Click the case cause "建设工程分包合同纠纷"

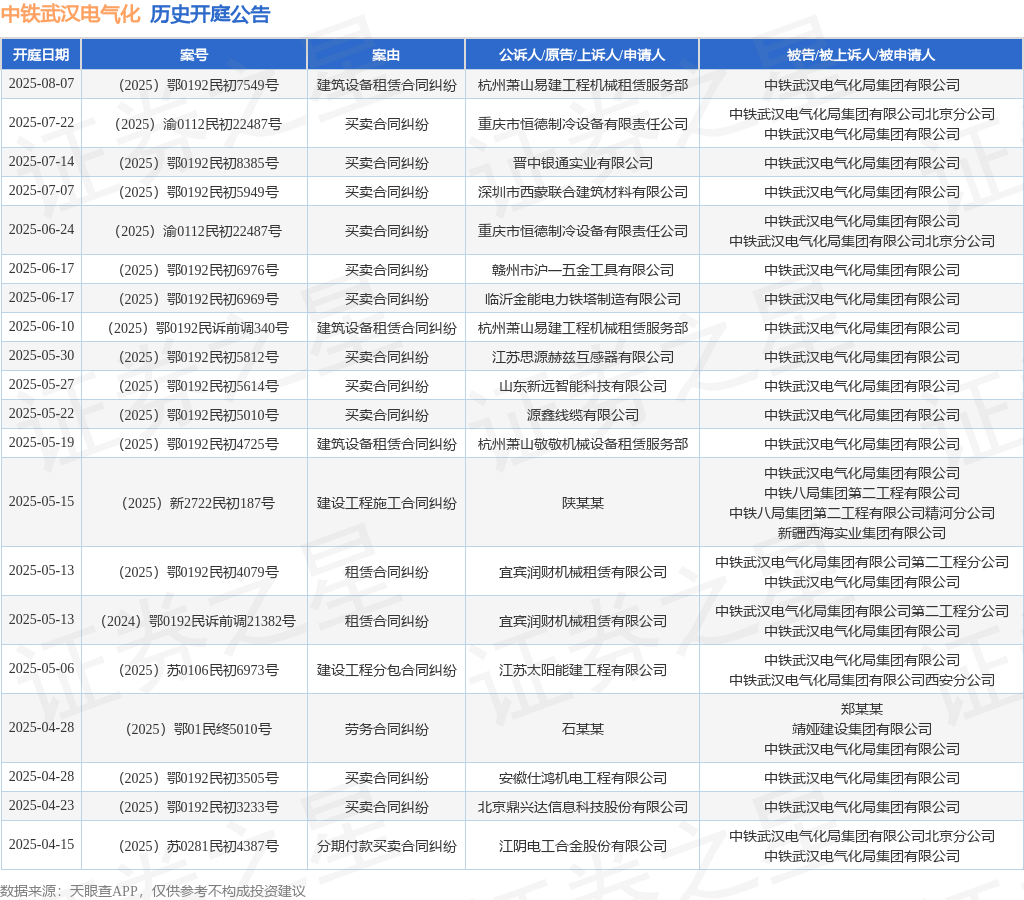coord(387,670)
